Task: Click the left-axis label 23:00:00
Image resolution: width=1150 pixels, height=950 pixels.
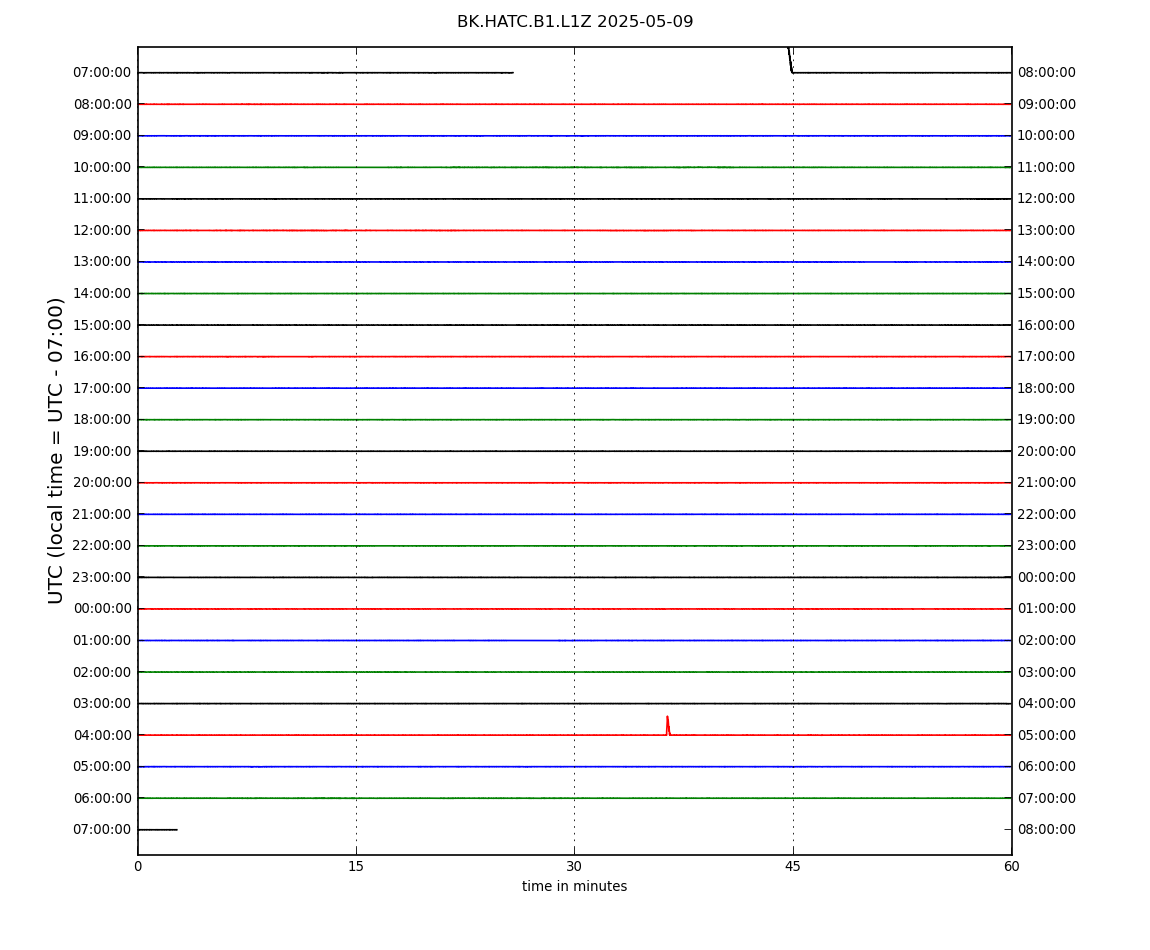Action: point(102,577)
